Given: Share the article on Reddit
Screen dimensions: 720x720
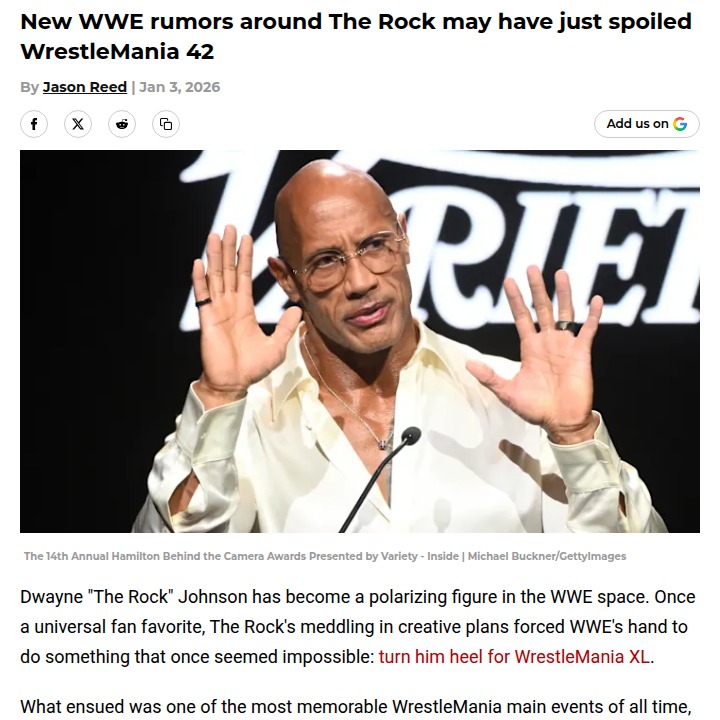Looking at the screenshot, I should tap(122, 124).
